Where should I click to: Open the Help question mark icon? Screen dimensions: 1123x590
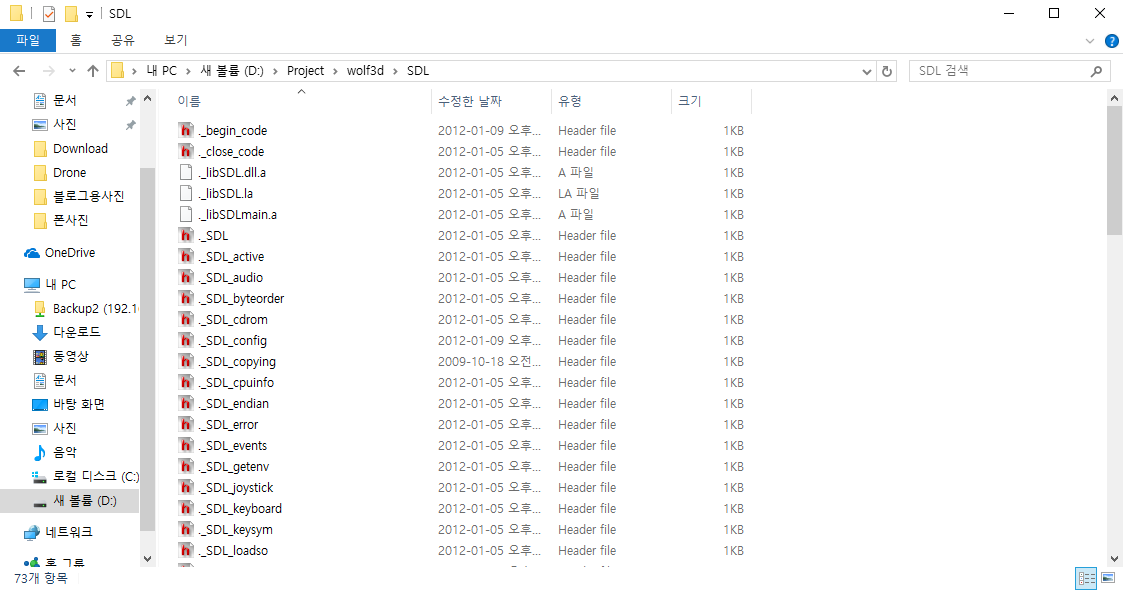(x=1112, y=41)
